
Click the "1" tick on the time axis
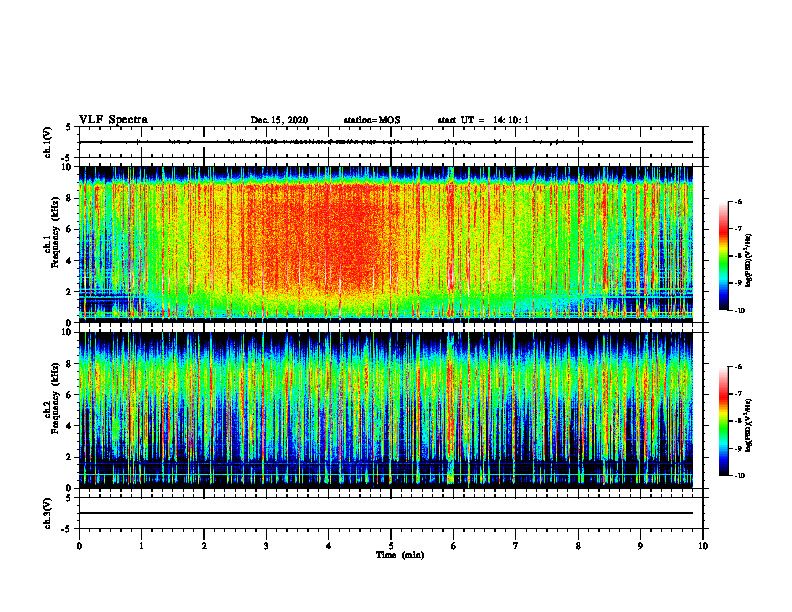141,546
